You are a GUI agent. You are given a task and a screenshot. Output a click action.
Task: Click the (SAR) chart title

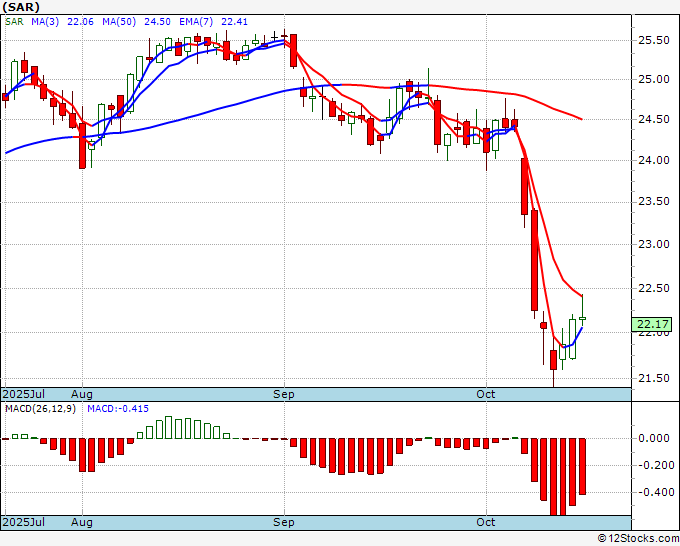coord(21,7)
